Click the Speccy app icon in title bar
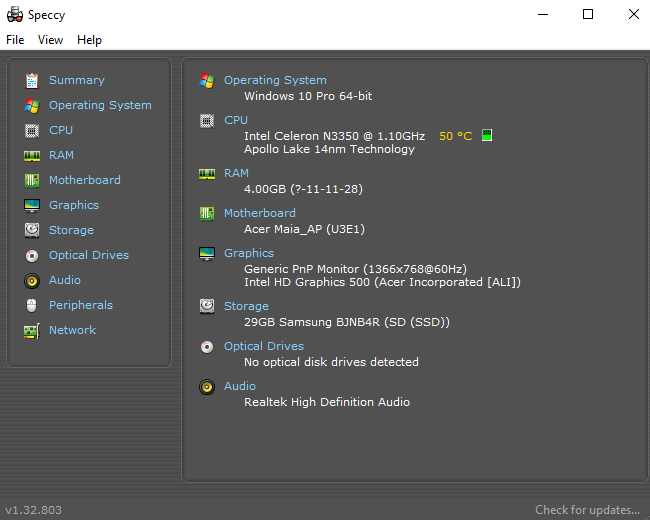This screenshot has width=650, height=520. 15,15
